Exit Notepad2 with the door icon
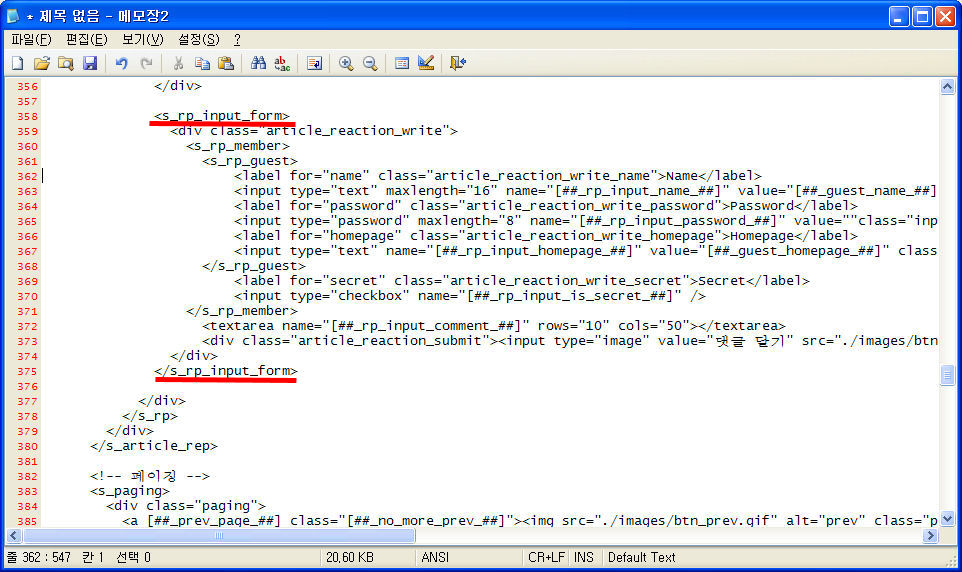Viewport: 962px width, 572px height. (458, 63)
